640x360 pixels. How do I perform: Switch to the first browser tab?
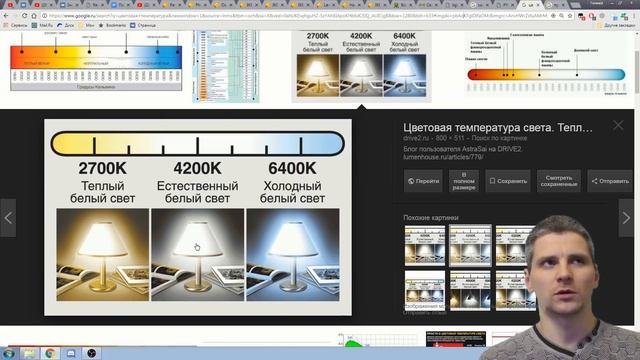pos(10,5)
